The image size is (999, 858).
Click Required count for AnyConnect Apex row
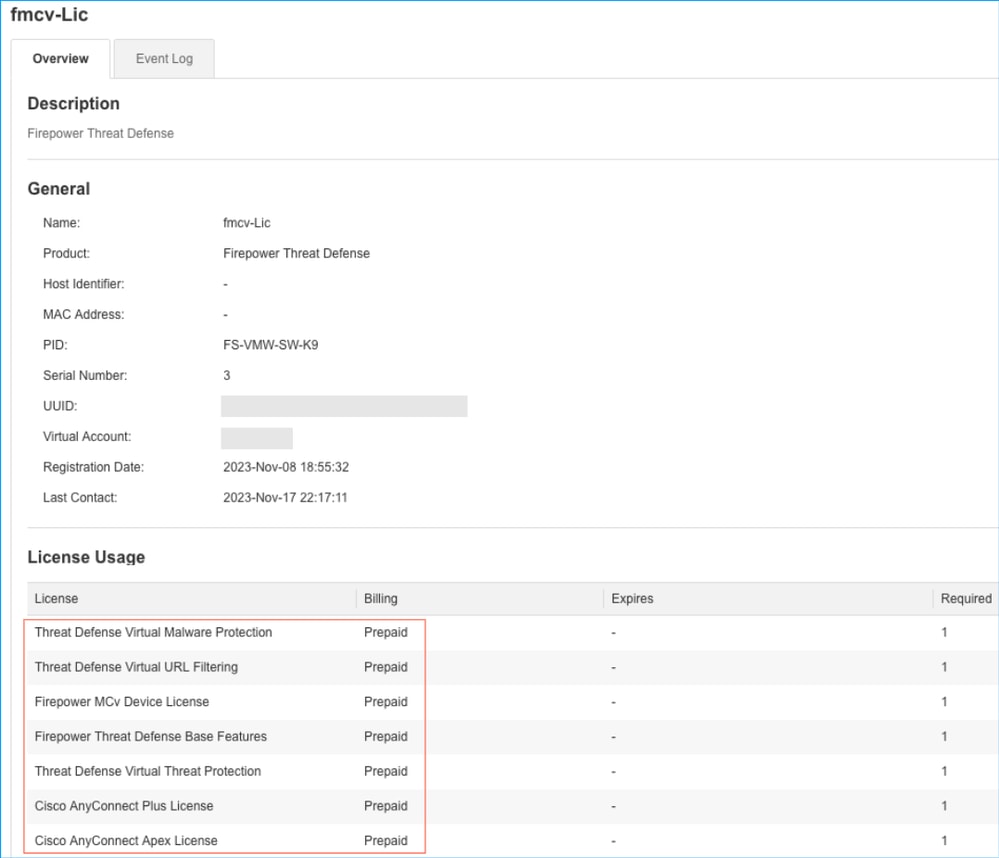(944, 841)
